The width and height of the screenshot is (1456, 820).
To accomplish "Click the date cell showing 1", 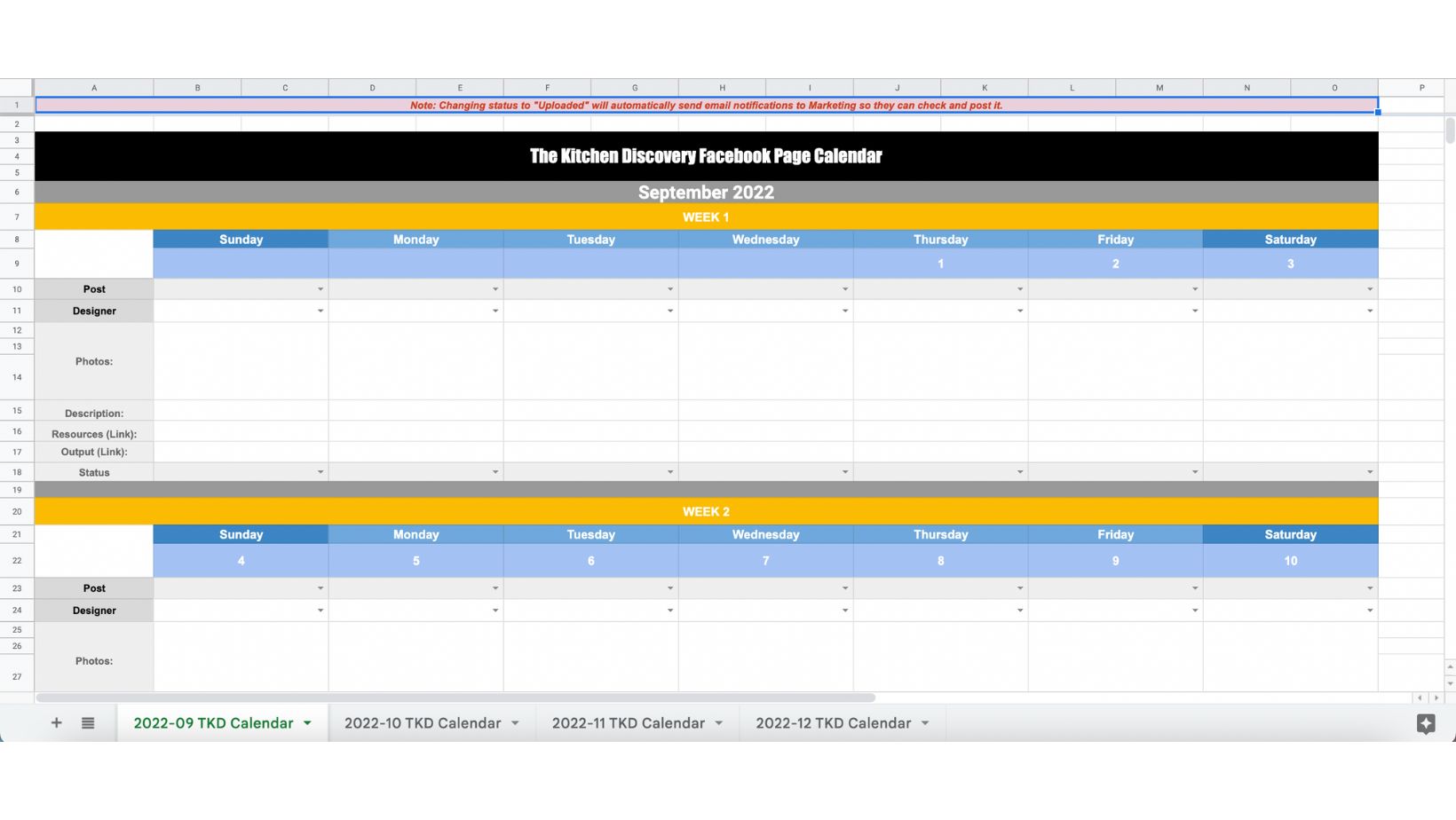I will (940, 264).
